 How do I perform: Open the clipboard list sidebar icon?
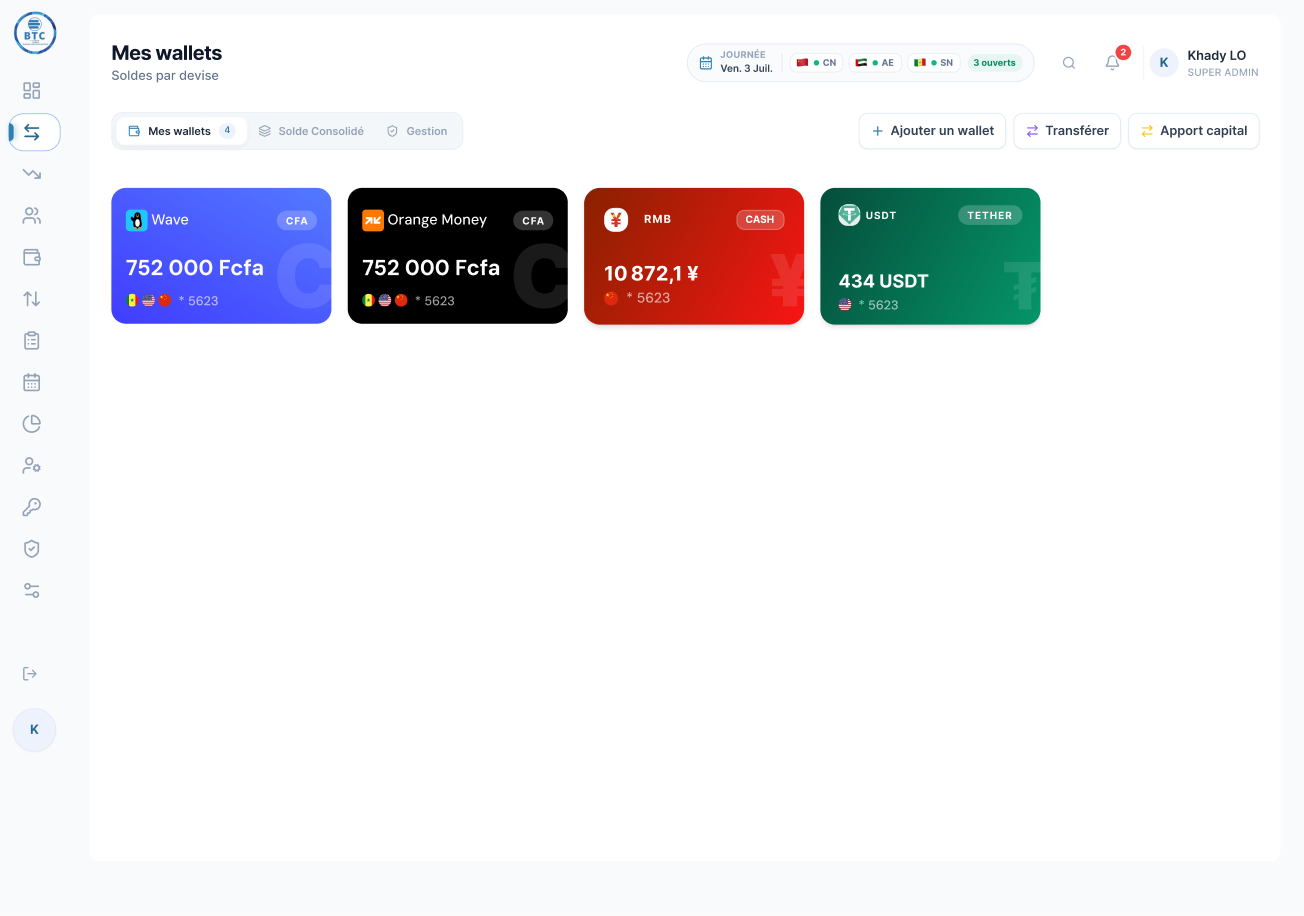coord(32,341)
